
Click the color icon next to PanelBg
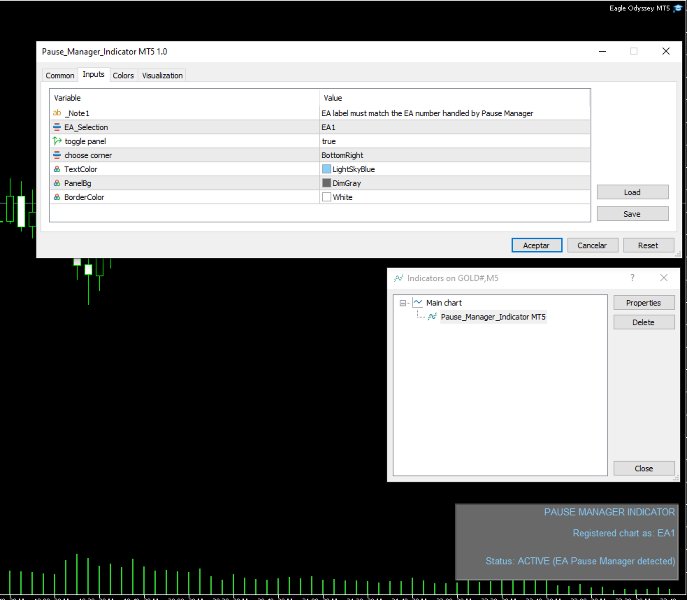[x=57, y=183]
